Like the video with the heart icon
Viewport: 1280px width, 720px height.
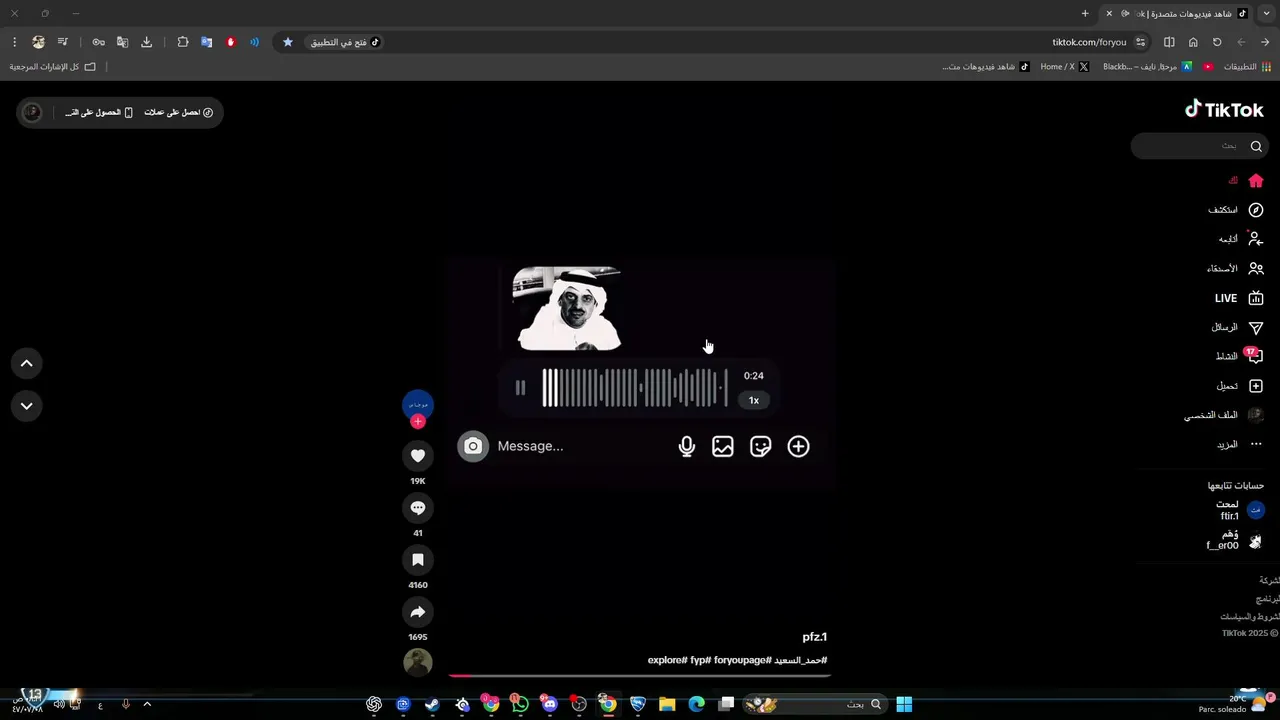pyautogui.click(x=418, y=456)
